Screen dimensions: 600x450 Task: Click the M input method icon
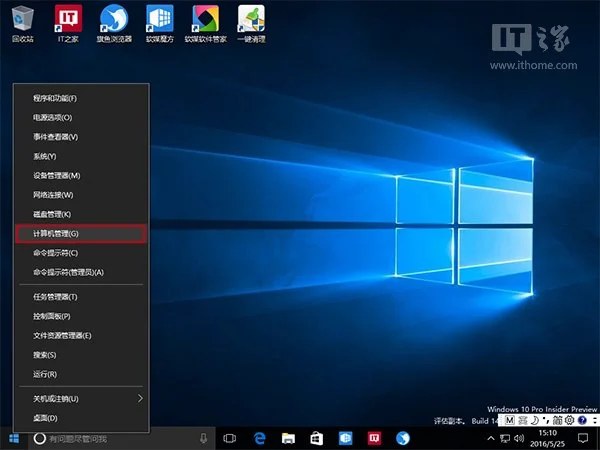pos(510,420)
